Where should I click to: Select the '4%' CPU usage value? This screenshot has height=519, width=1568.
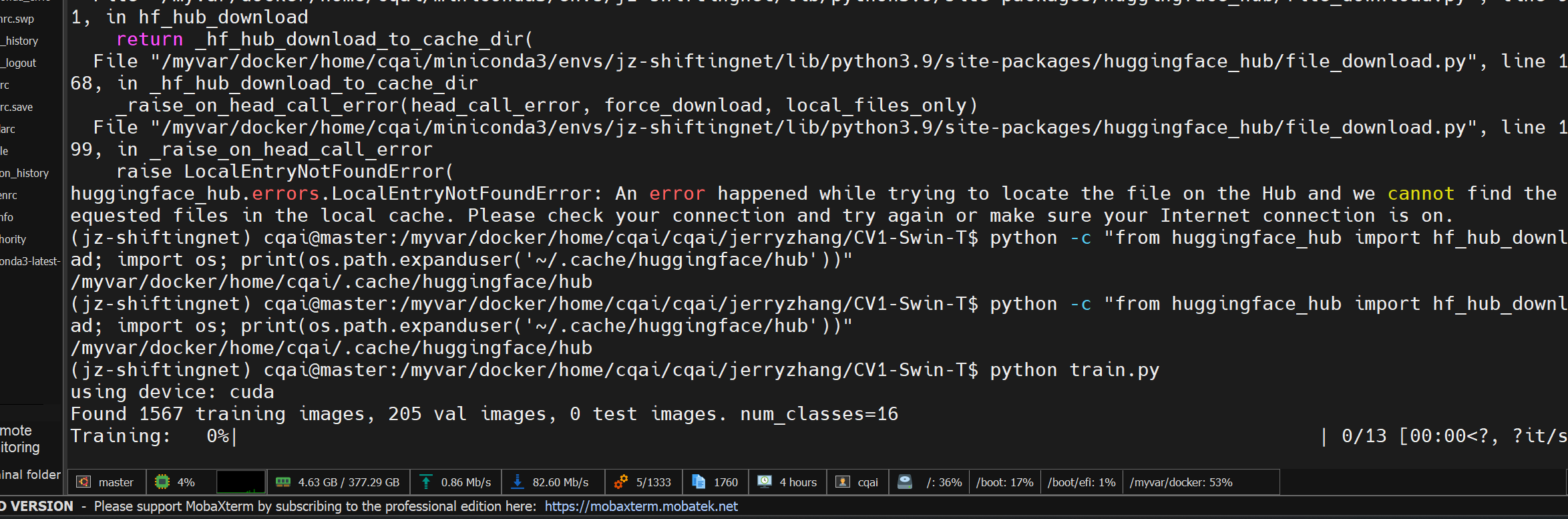pyautogui.click(x=186, y=482)
